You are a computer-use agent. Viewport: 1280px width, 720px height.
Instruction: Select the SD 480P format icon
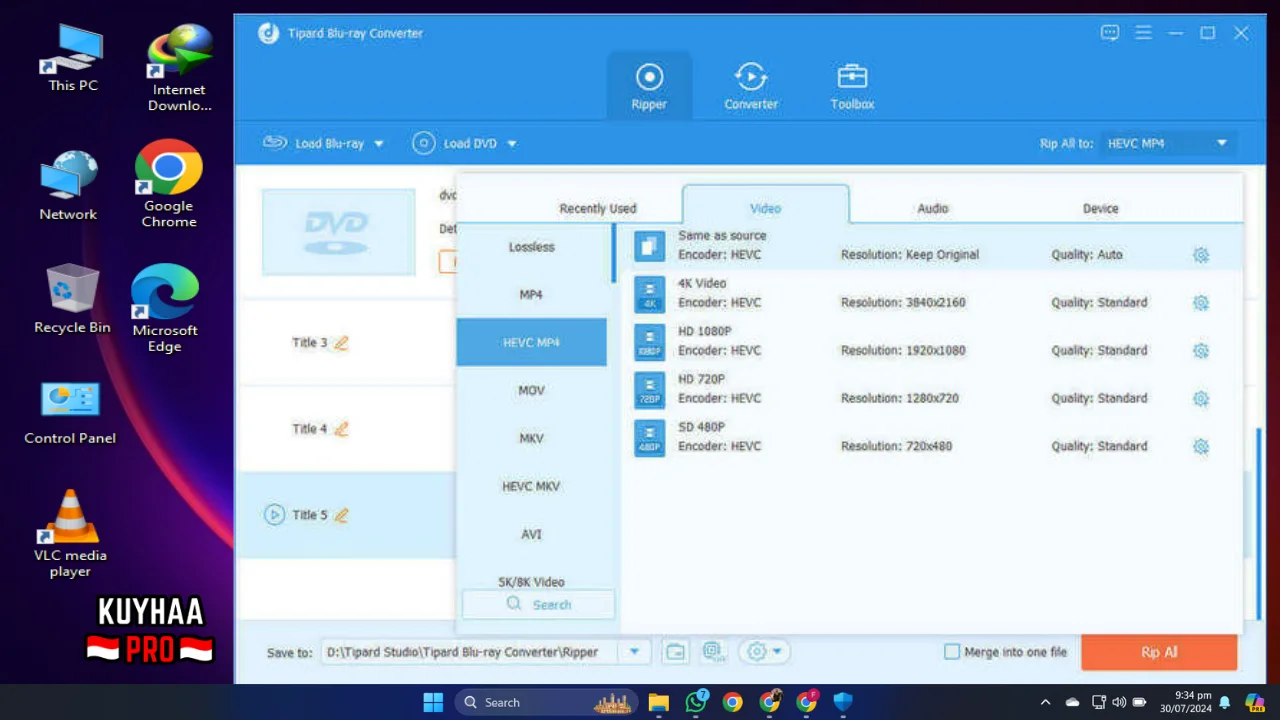(x=650, y=438)
